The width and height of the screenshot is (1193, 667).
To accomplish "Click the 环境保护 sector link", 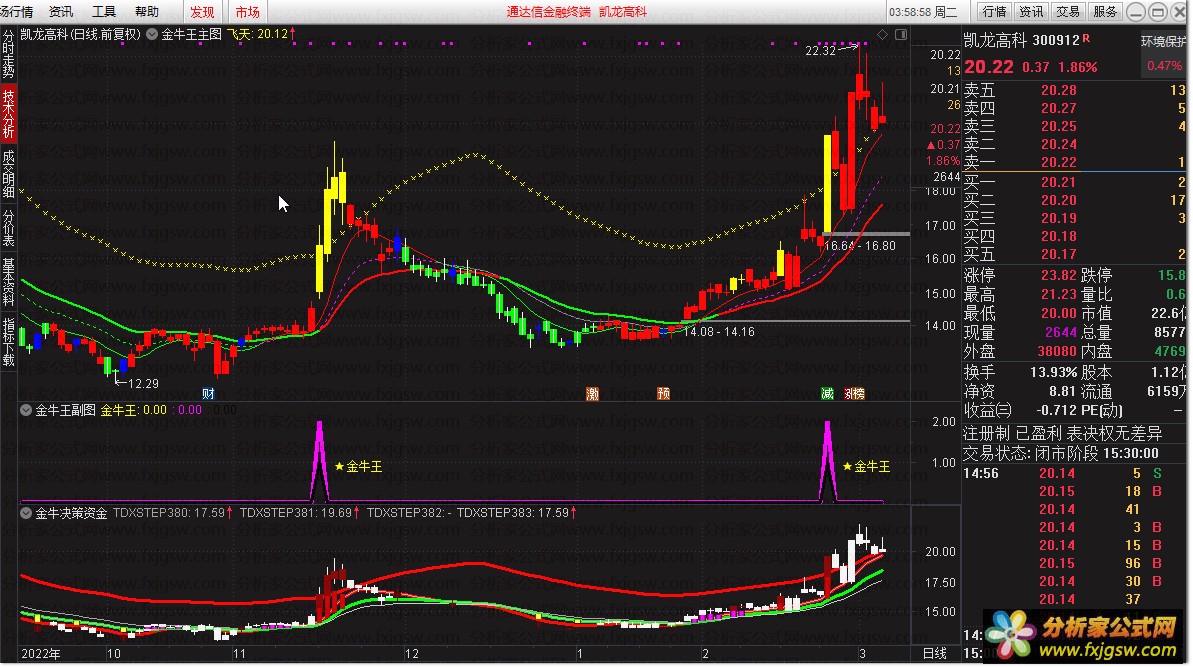I will click(1164, 41).
